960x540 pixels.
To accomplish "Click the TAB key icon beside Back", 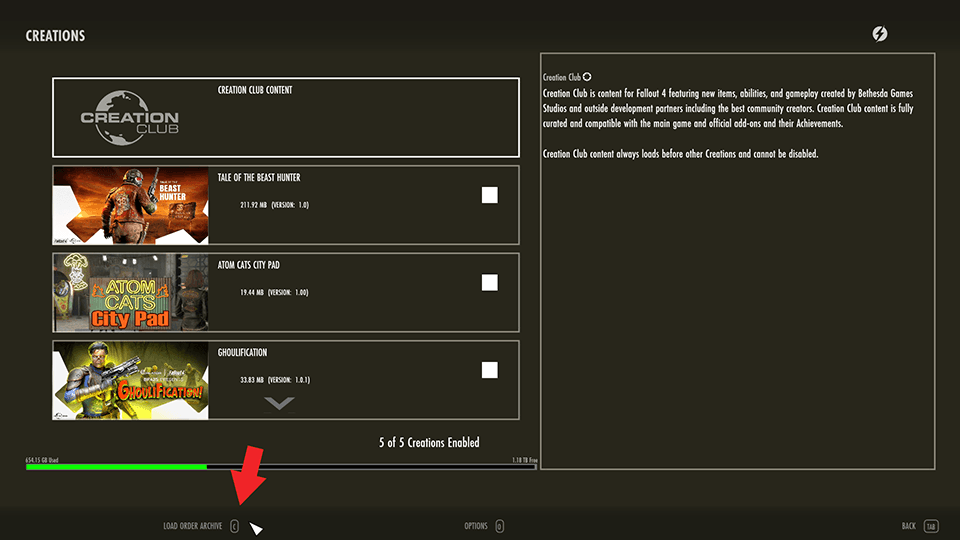I will pyautogui.click(x=930, y=526).
